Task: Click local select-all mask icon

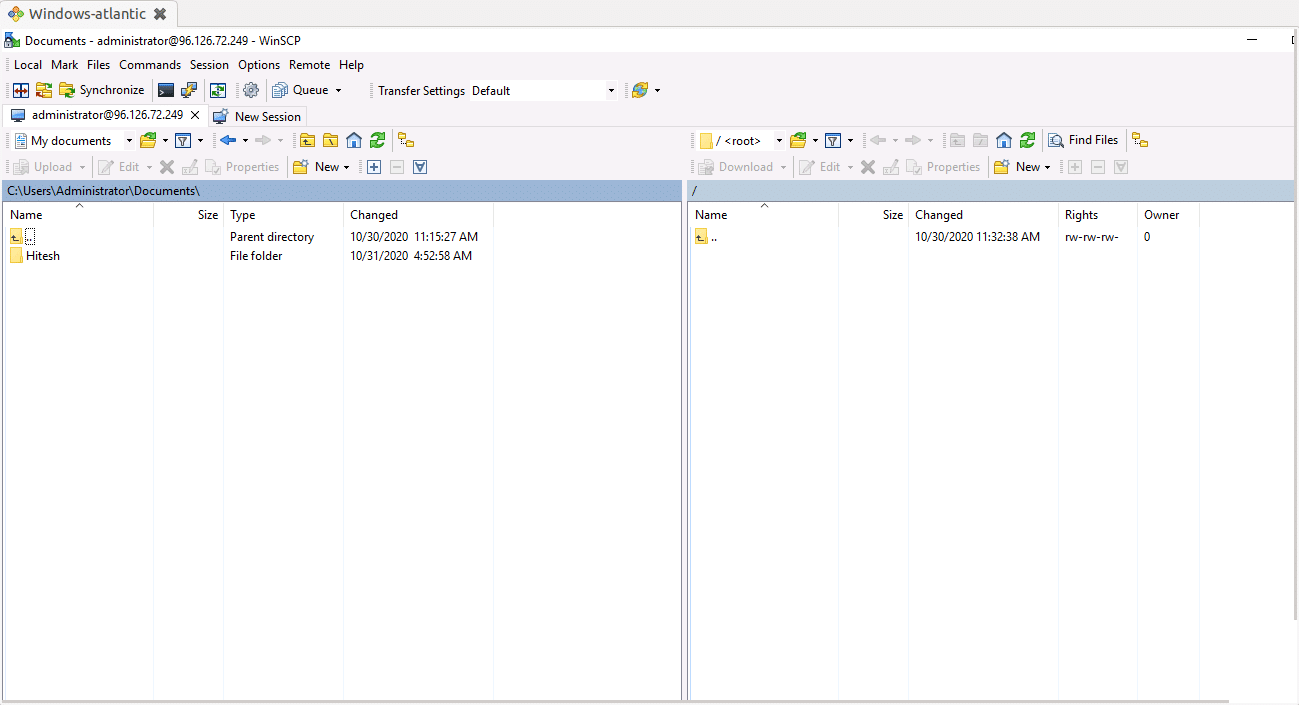Action: tap(420, 167)
